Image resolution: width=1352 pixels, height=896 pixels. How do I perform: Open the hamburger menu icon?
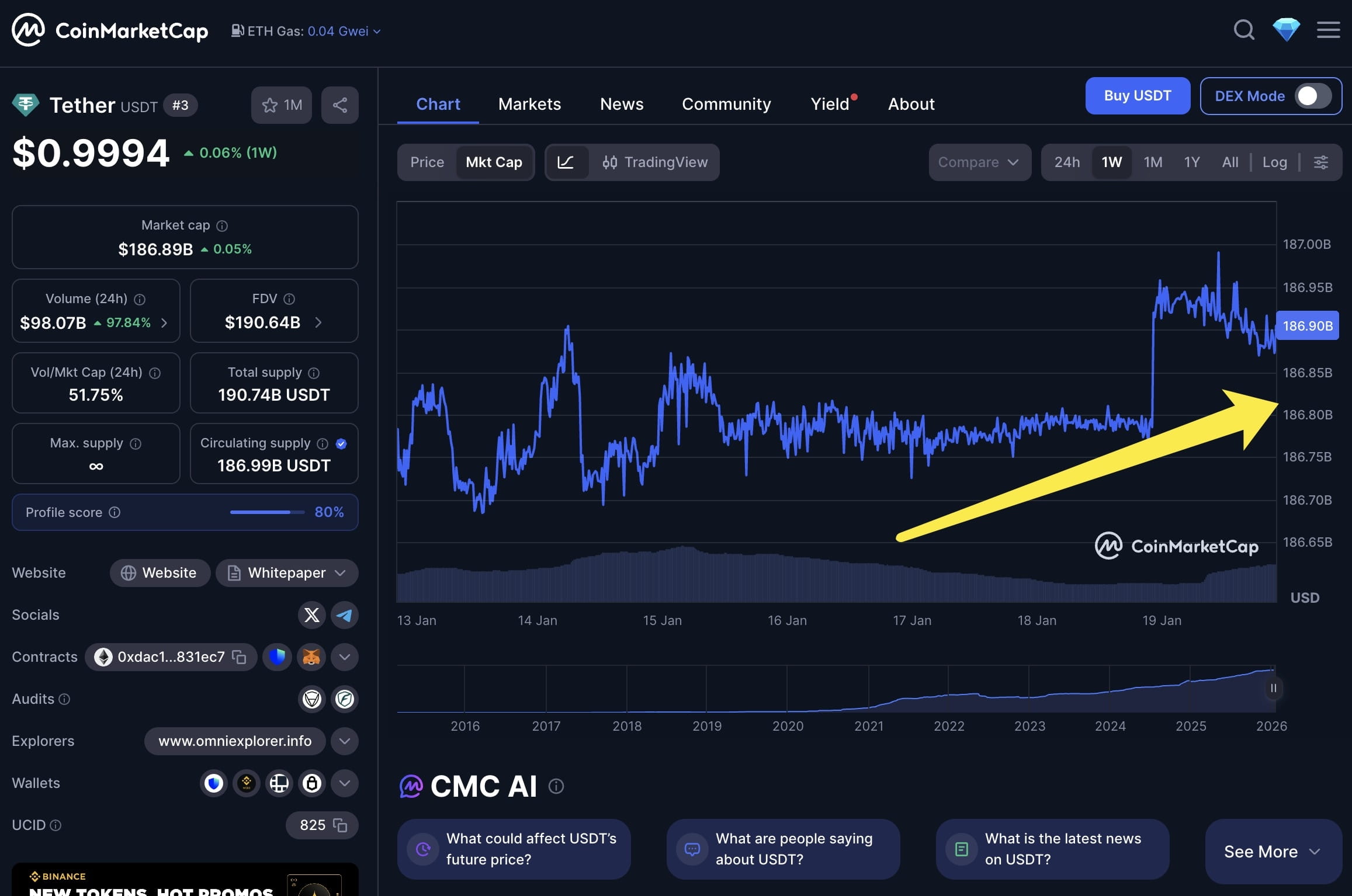point(1328,30)
